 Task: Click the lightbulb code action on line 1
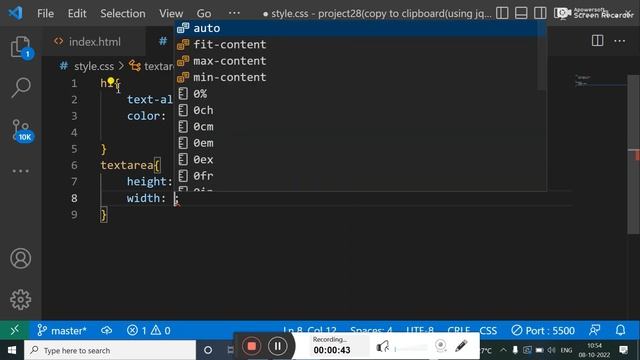click(x=111, y=82)
